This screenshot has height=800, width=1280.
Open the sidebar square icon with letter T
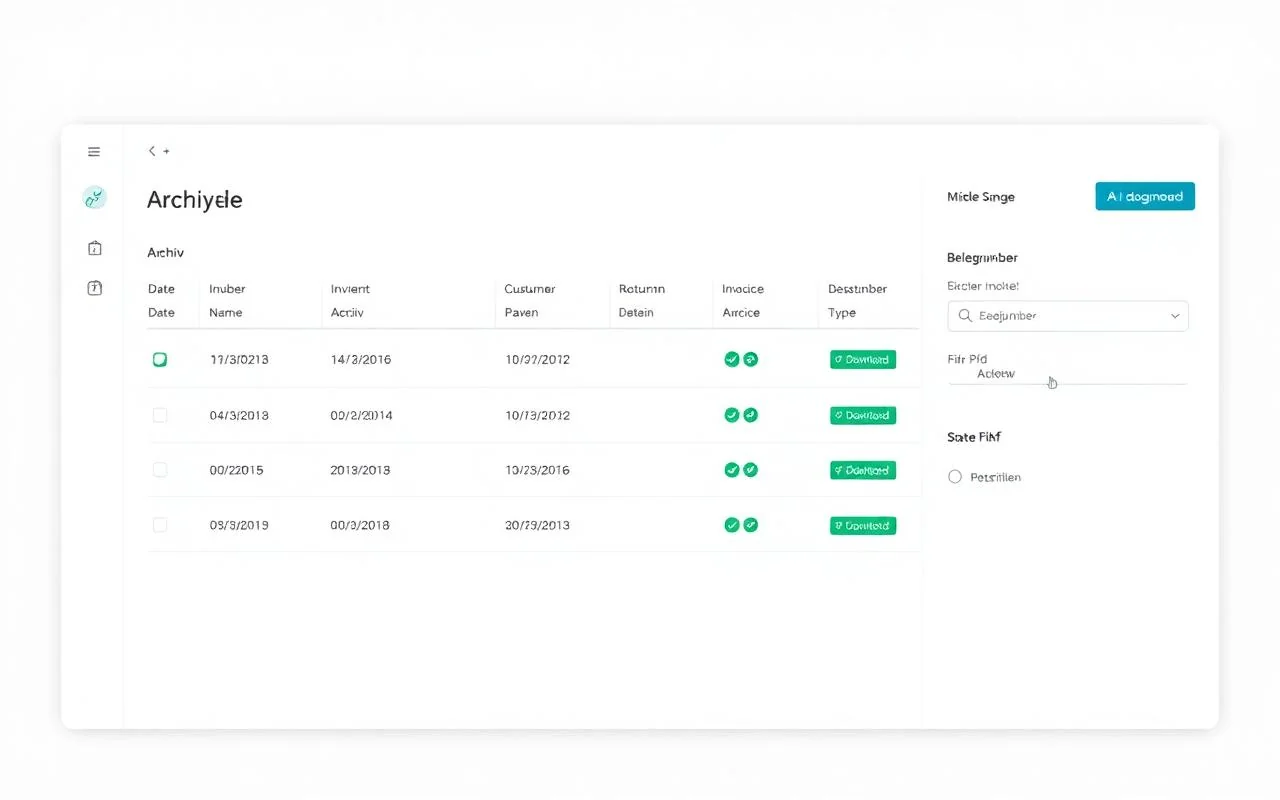[x=94, y=288]
